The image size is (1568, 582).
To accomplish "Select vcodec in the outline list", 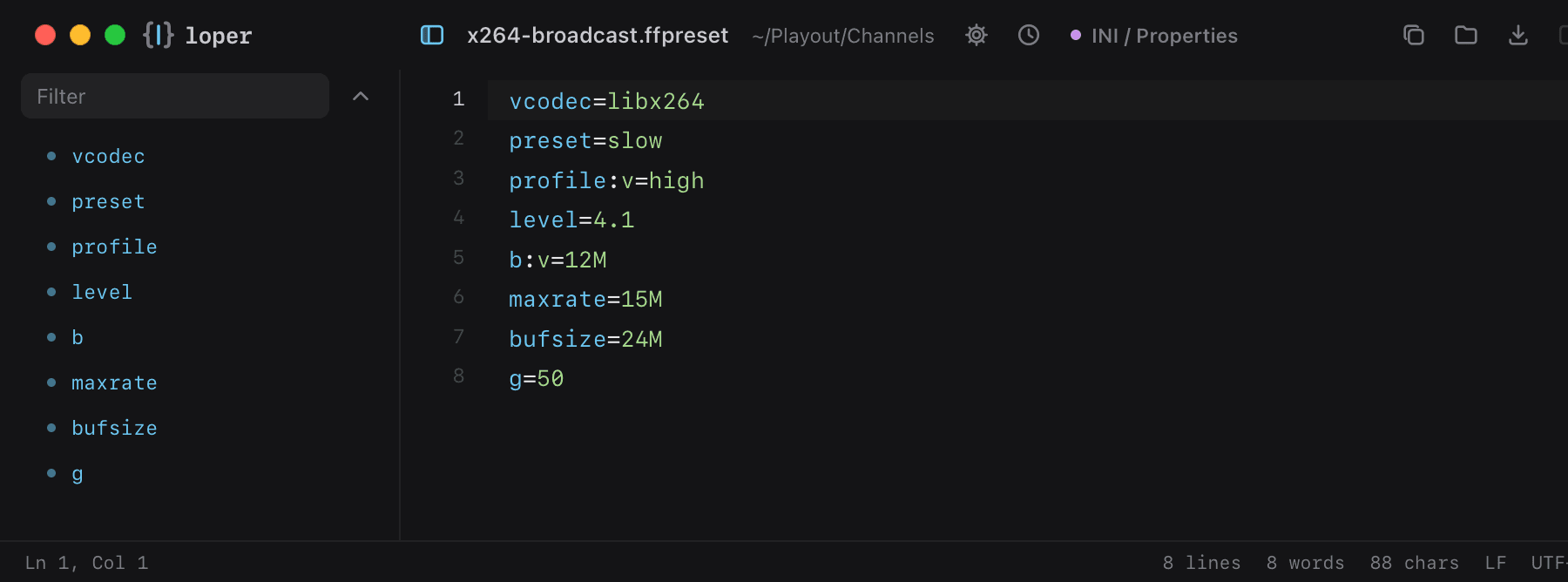I will coord(108,157).
